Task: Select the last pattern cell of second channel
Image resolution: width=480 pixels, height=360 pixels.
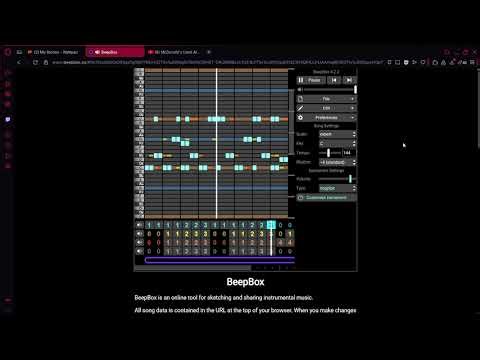Action: coord(290,234)
